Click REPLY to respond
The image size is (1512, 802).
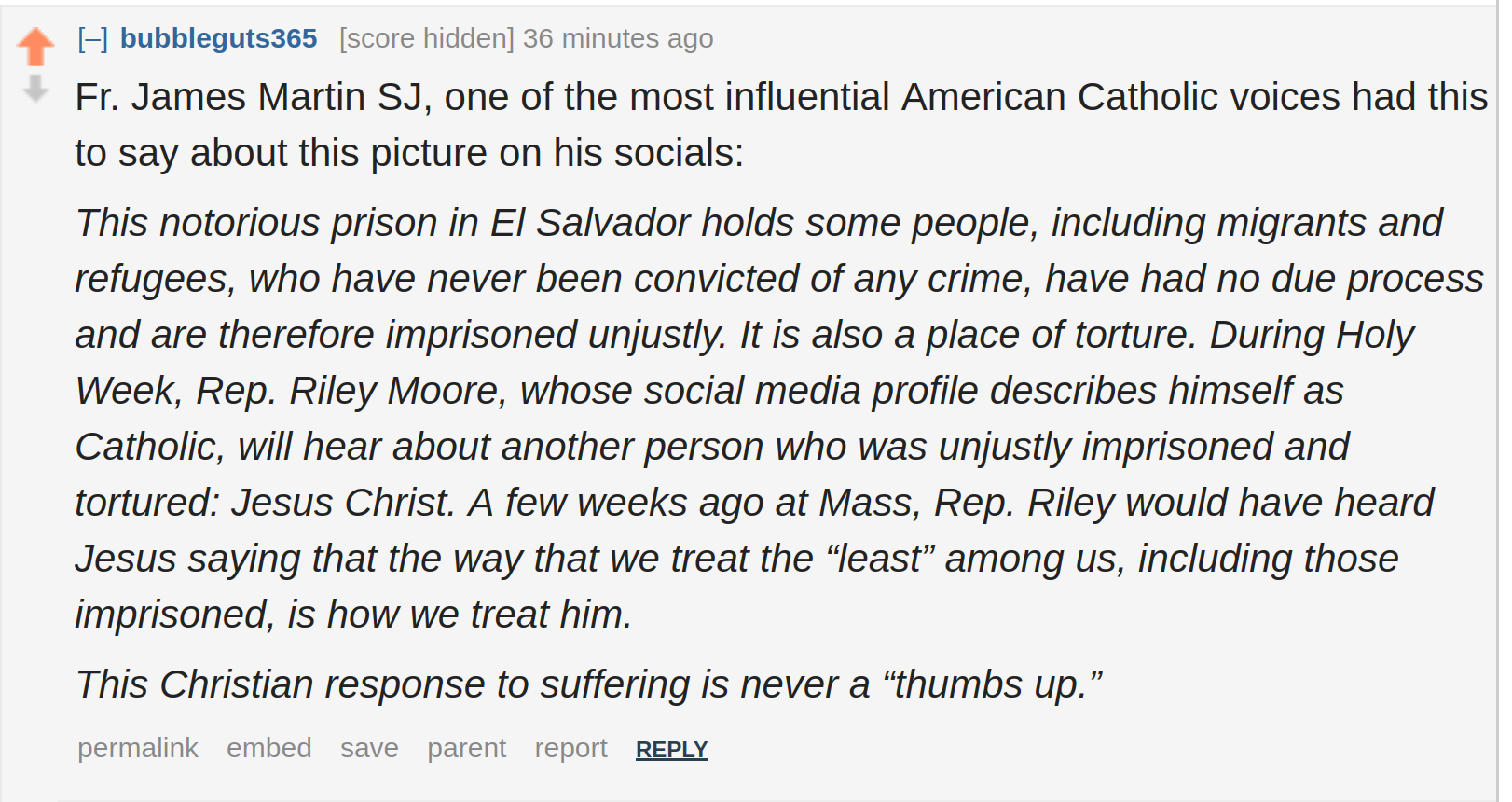(x=672, y=750)
